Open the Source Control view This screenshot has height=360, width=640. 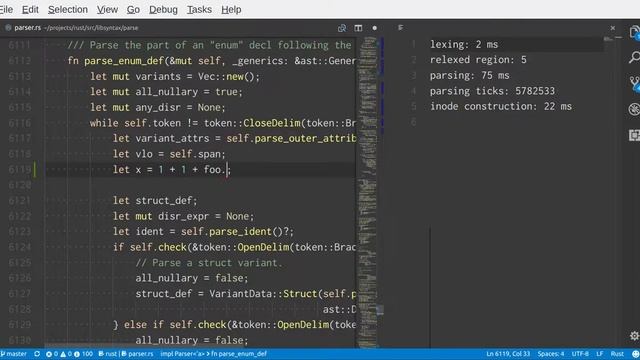coord(634,84)
